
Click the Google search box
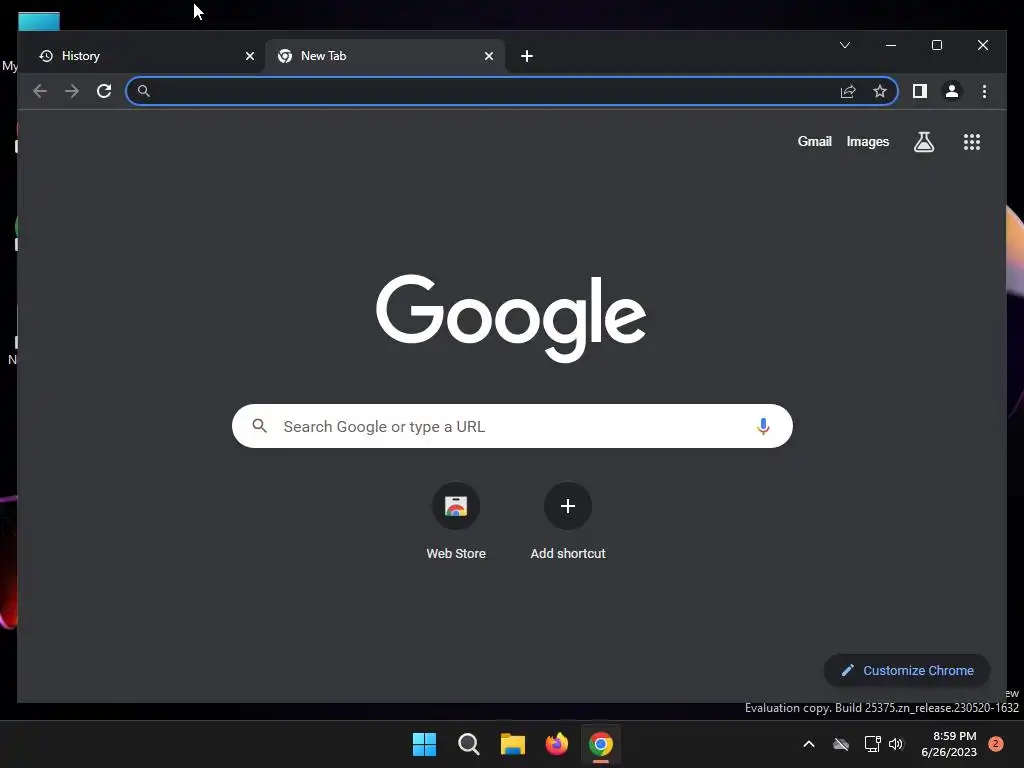coord(512,426)
